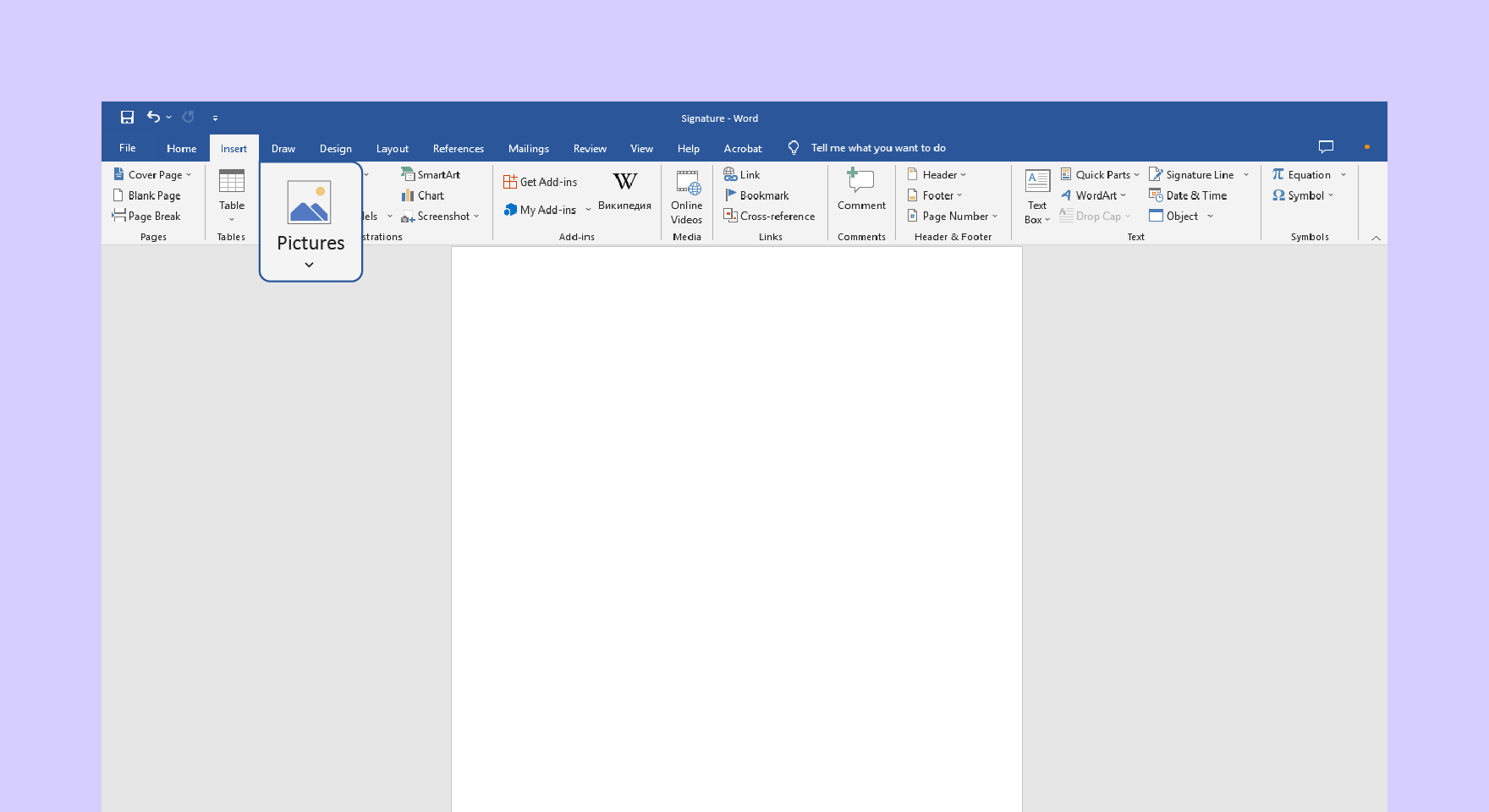Open the Footer dropdown
The width and height of the screenshot is (1489, 812).
click(x=935, y=195)
